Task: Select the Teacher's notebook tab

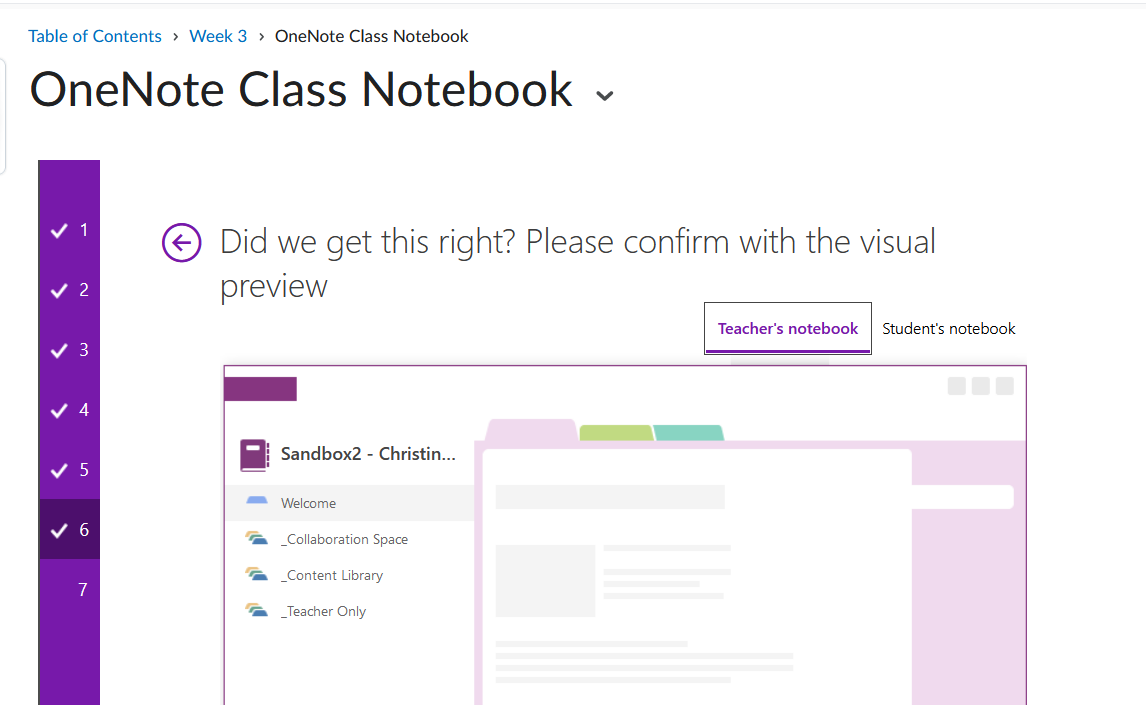Action: (788, 329)
